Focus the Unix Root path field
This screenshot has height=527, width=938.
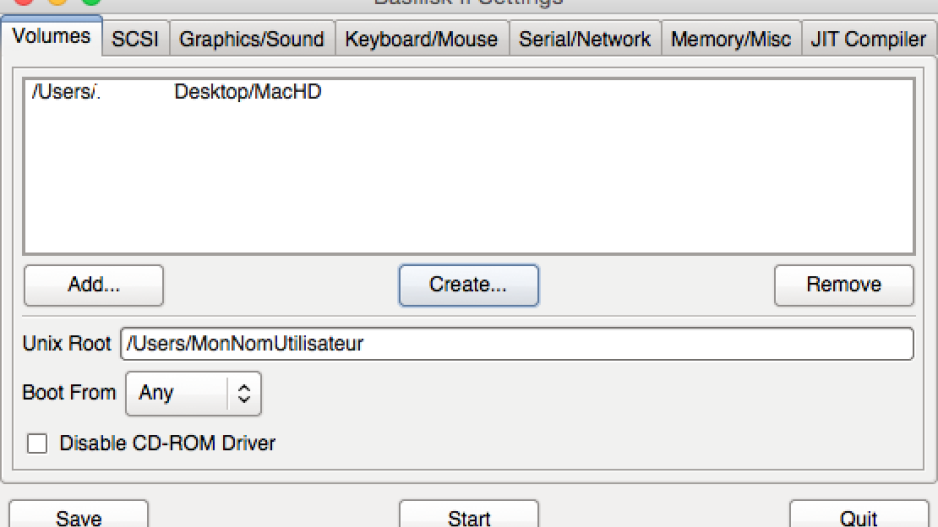pos(517,343)
